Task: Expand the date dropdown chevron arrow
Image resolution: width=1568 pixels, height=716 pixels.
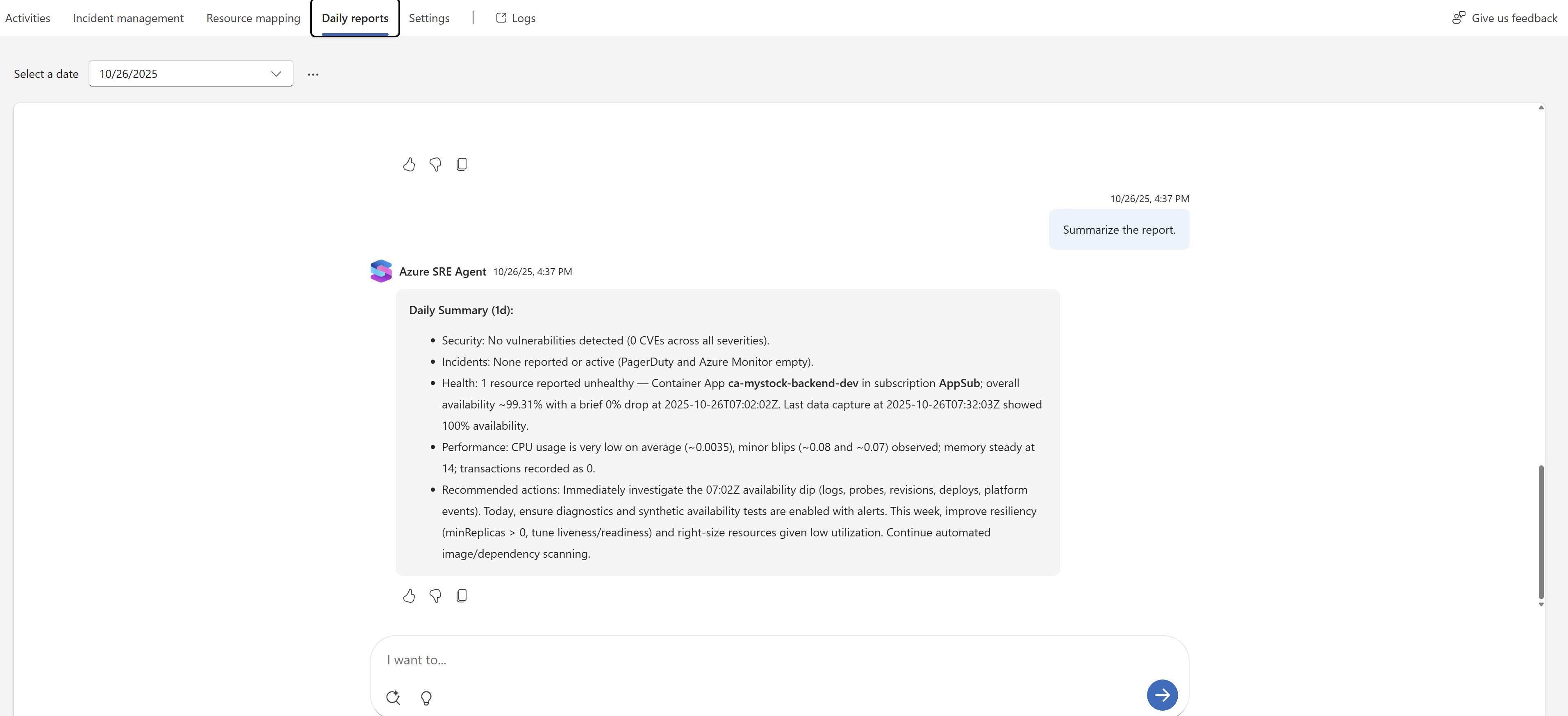Action: [x=276, y=74]
